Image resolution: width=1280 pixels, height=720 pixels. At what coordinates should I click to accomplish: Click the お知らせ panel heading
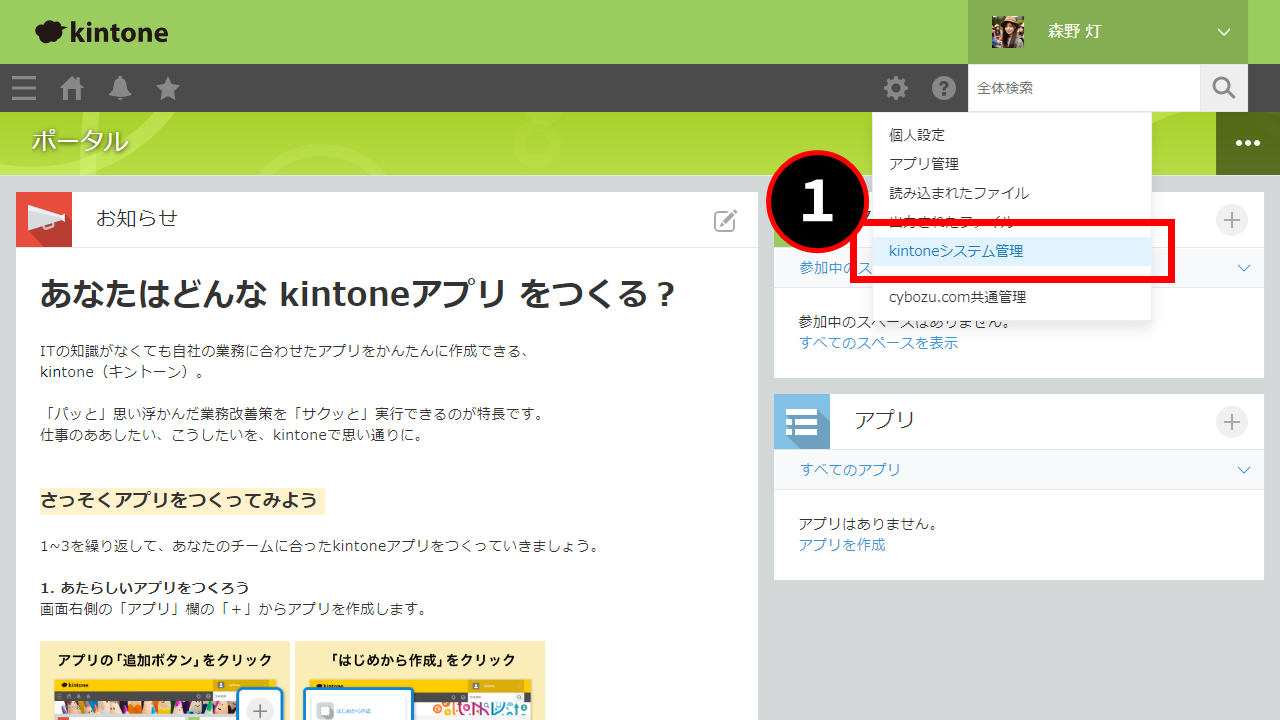coord(137,218)
